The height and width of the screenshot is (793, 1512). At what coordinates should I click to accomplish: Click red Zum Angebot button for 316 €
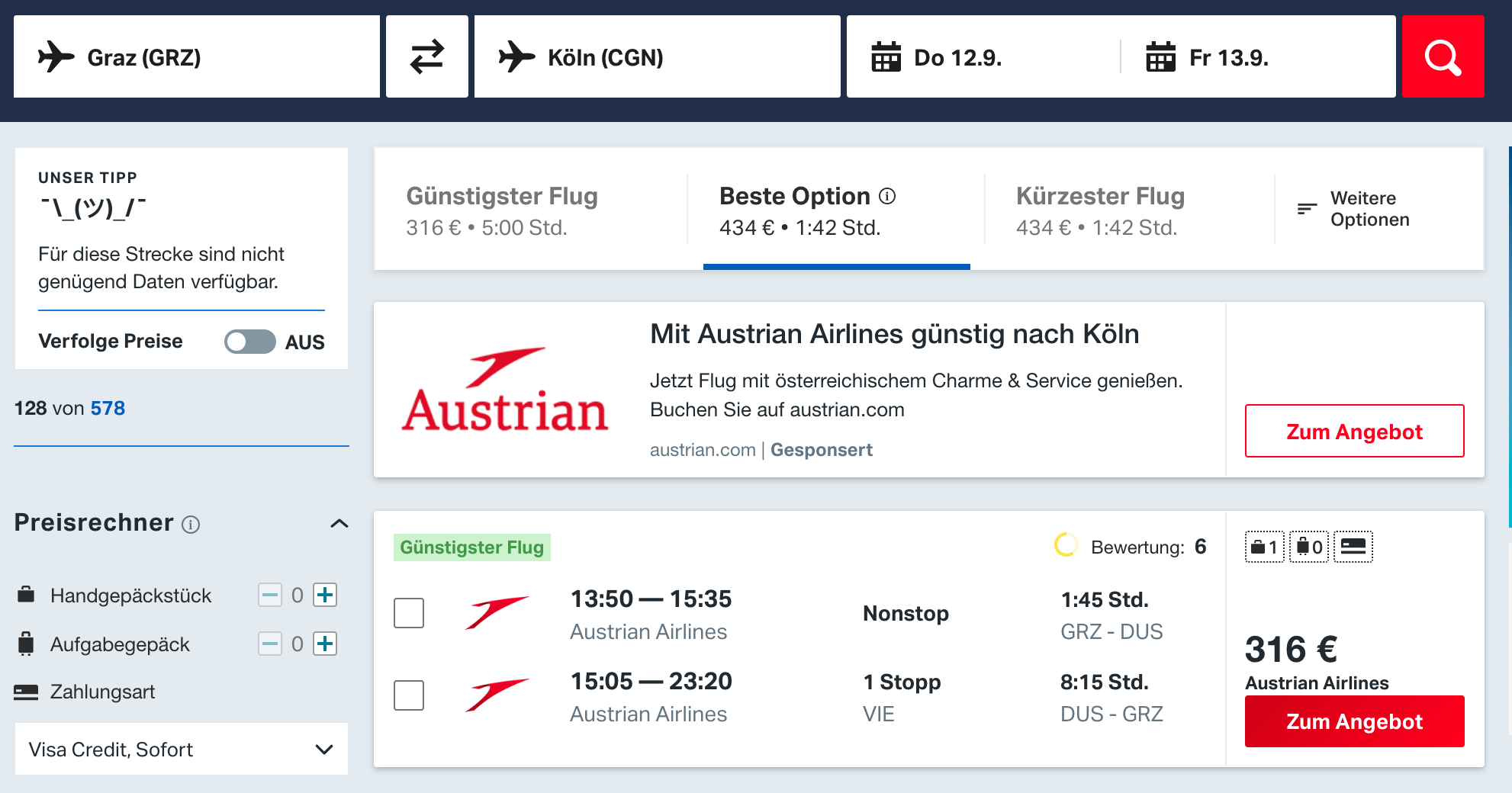[x=1355, y=721]
